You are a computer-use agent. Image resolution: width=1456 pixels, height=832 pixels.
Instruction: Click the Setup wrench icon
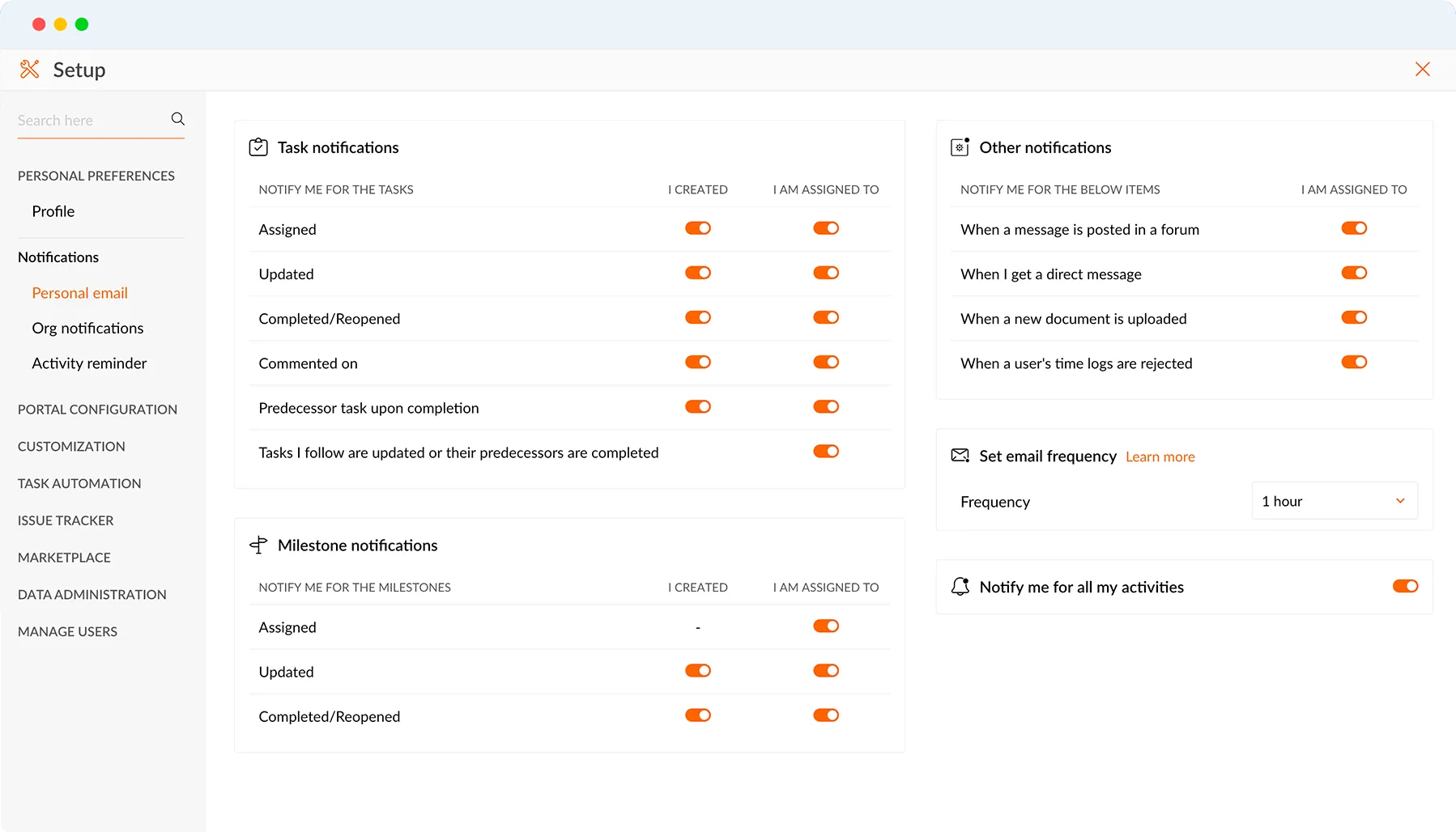click(29, 69)
